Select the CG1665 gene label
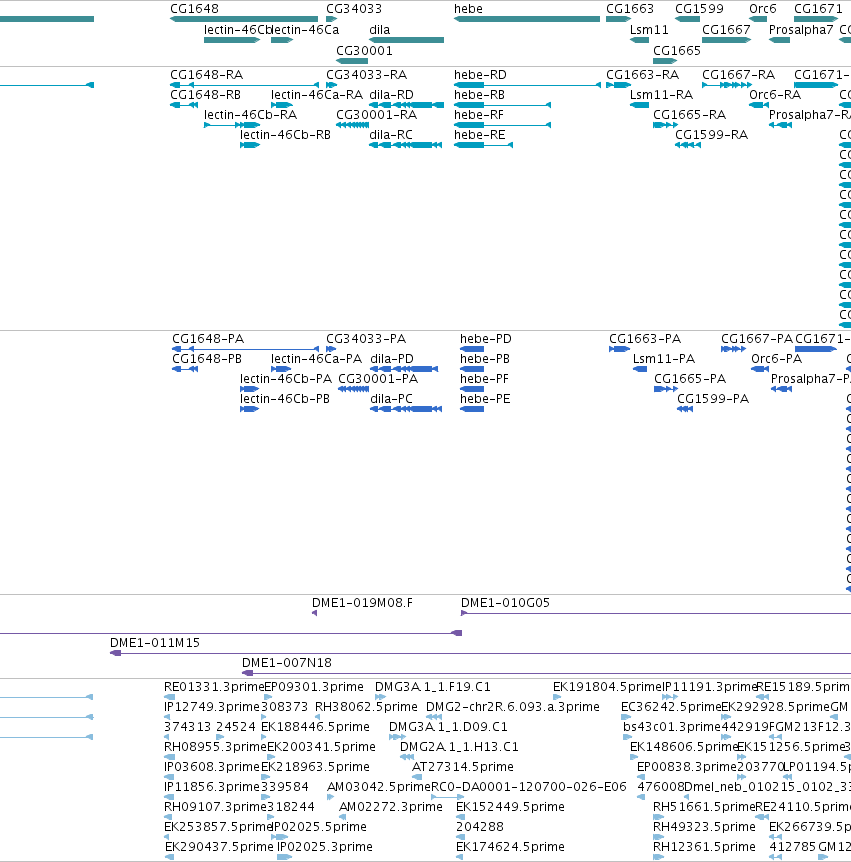The width and height of the screenshot is (851, 862). (x=677, y=51)
